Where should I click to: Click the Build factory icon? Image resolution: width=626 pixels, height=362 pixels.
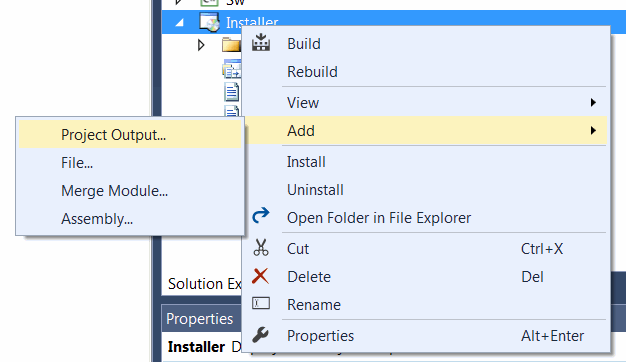[x=261, y=43]
